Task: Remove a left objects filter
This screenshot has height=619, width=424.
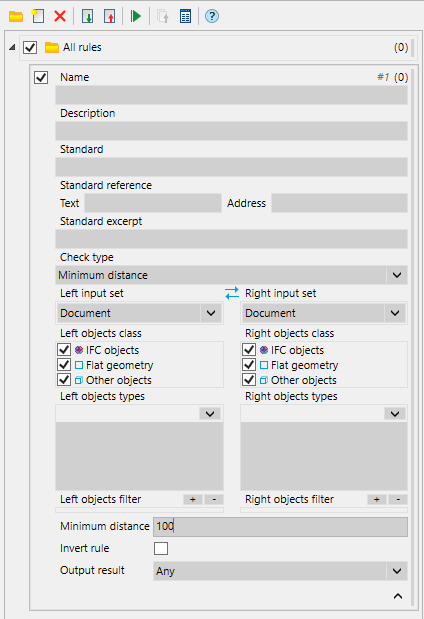Action: (214, 499)
